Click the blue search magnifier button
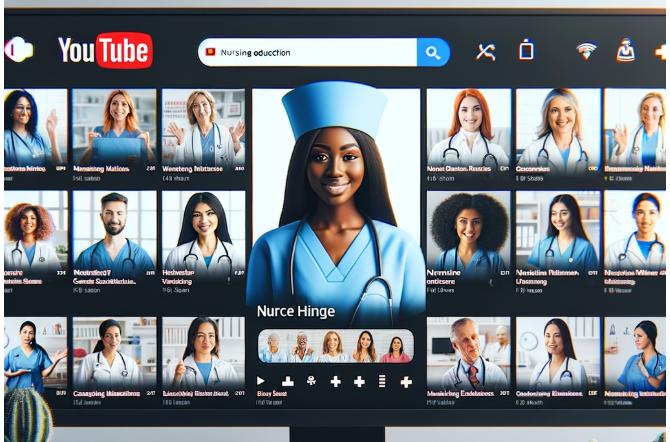 pos(433,52)
